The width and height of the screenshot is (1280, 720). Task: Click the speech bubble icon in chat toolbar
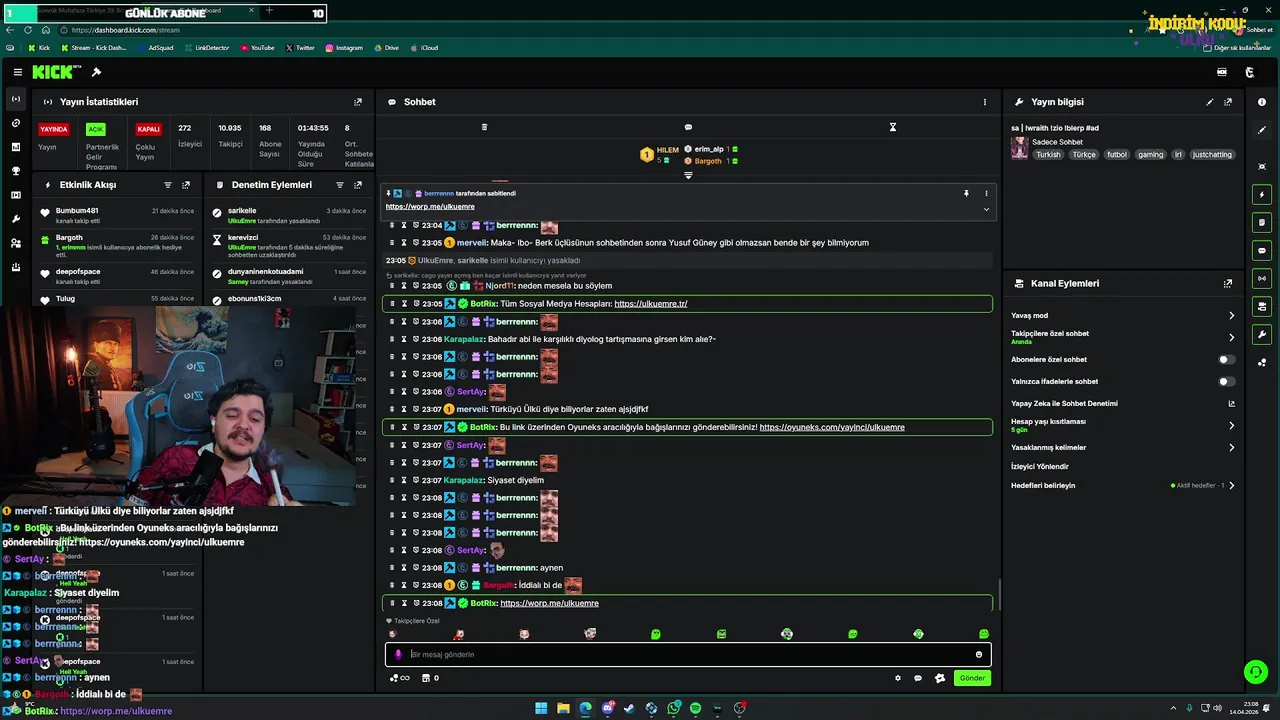[688, 127]
